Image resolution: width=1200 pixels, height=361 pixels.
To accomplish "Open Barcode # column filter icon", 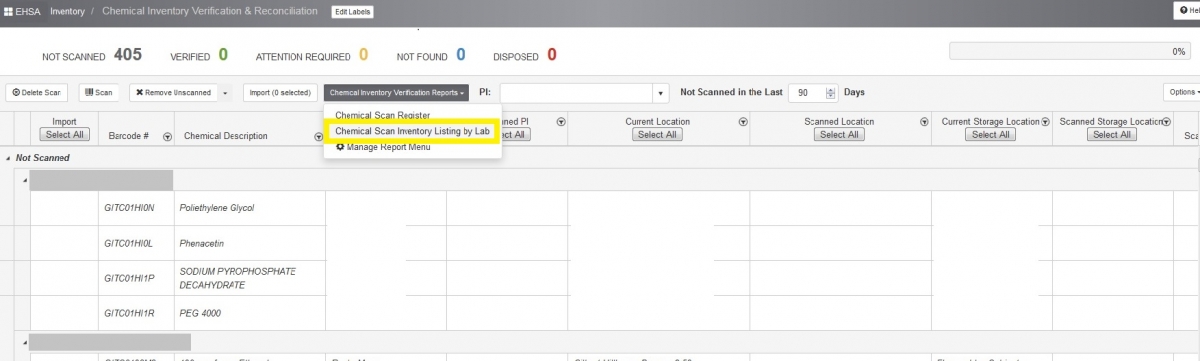I will pyautogui.click(x=167, y=137).
